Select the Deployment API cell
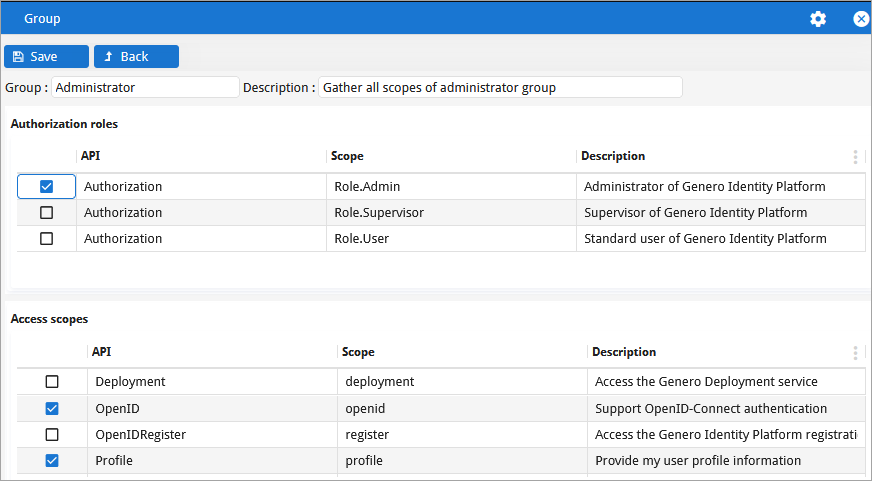This screenshot has width=872, height=481. [212, 381]
